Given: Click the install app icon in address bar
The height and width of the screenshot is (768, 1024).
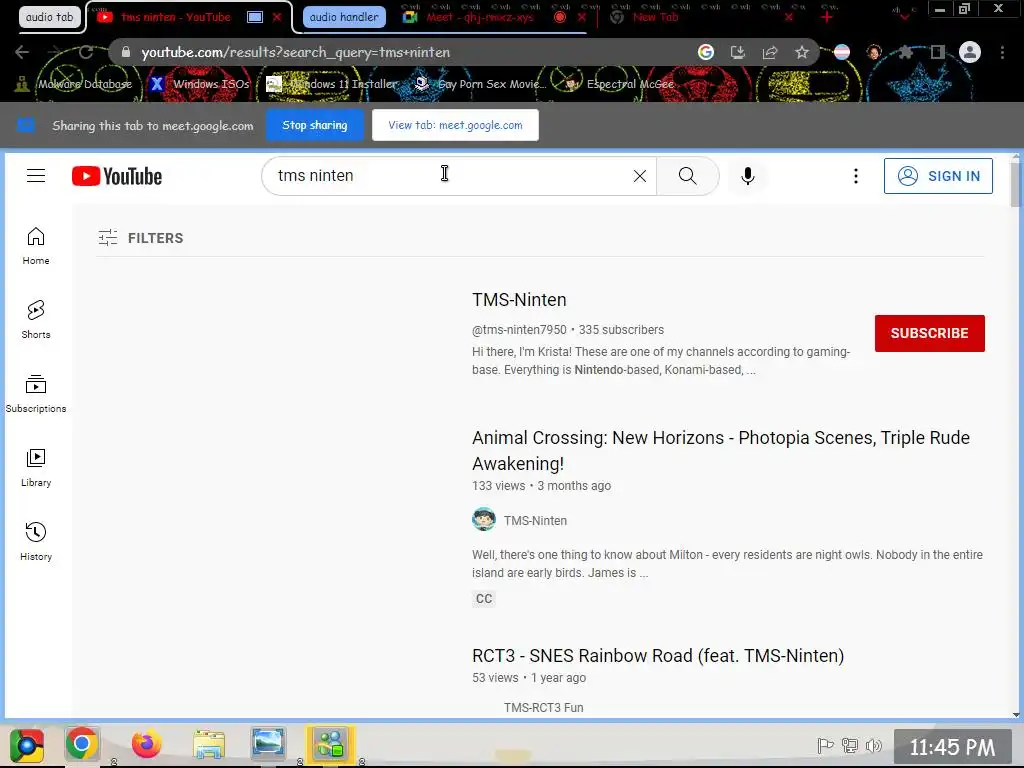Looking at the screenshot, I should click(x=737, y=52).
